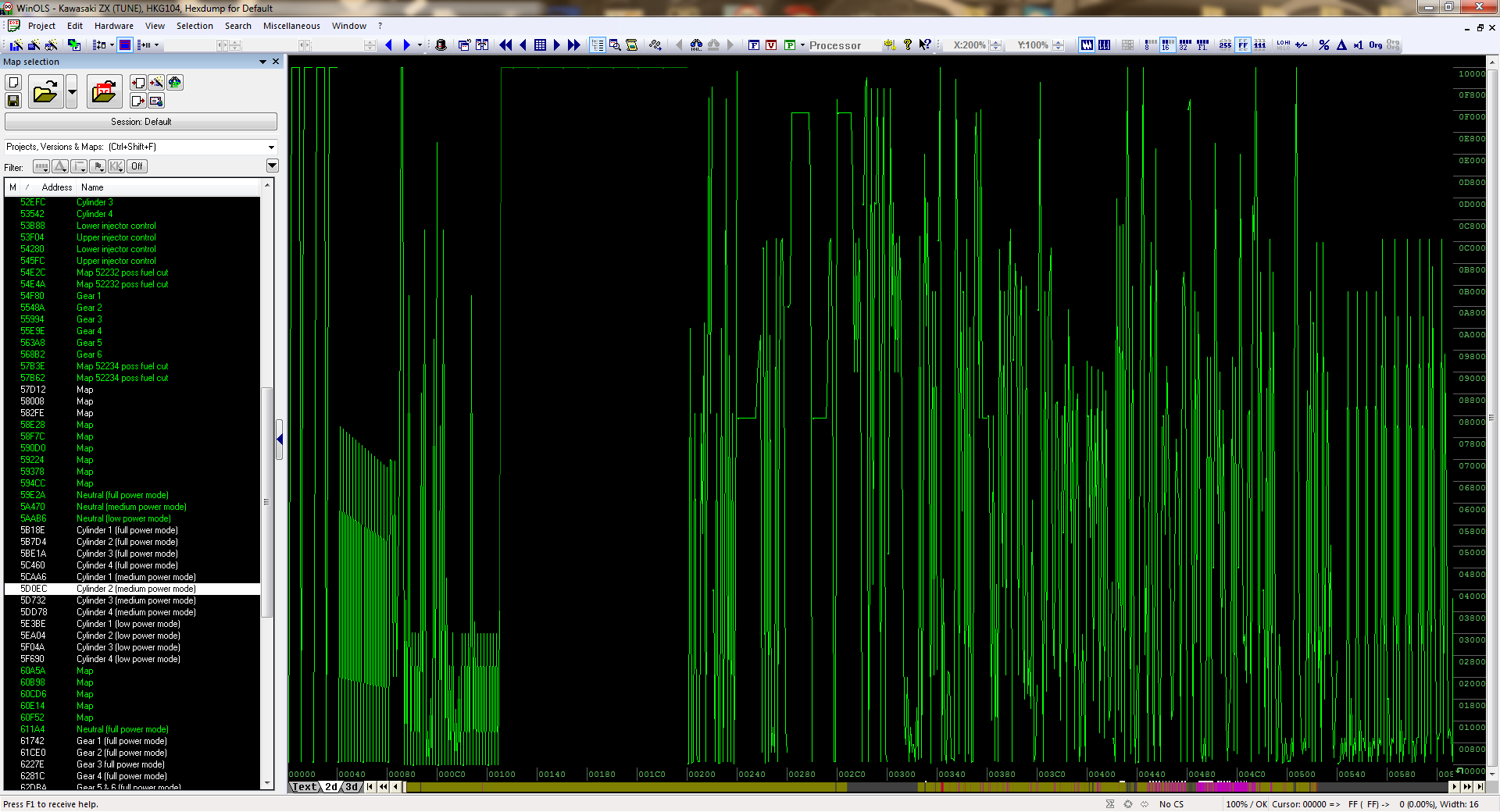
Task: Click the blue table grid toolbar icon
Action: (540, 45)
